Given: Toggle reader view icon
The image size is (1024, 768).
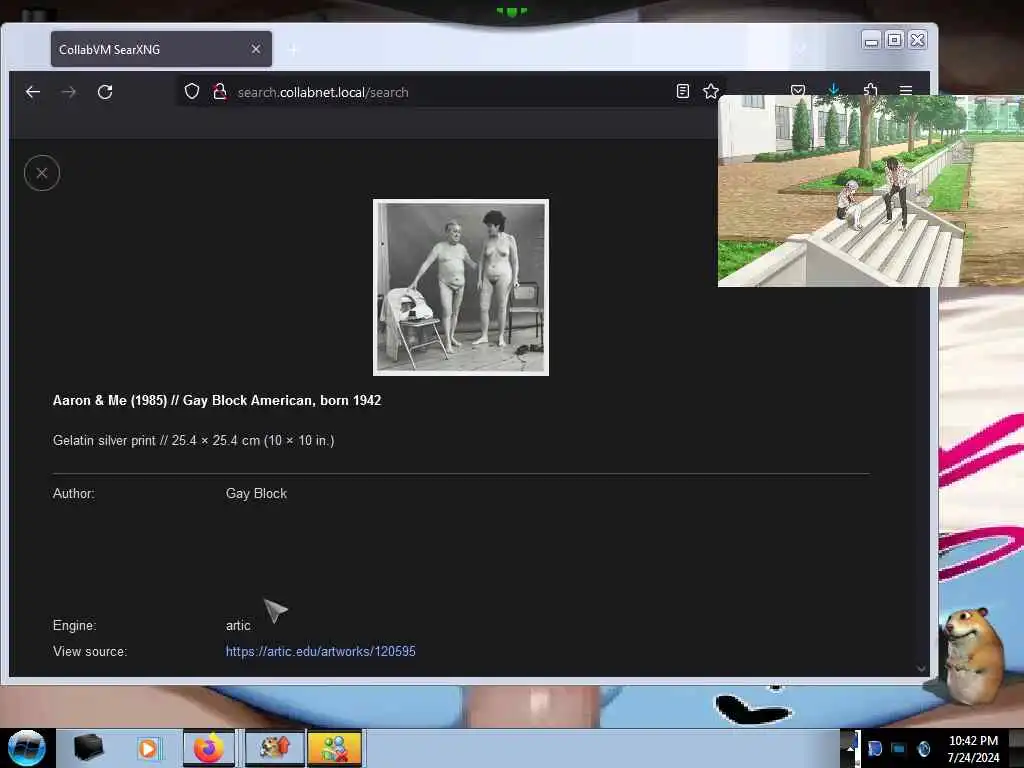Looking at the screenshot, I should (682, 91).
